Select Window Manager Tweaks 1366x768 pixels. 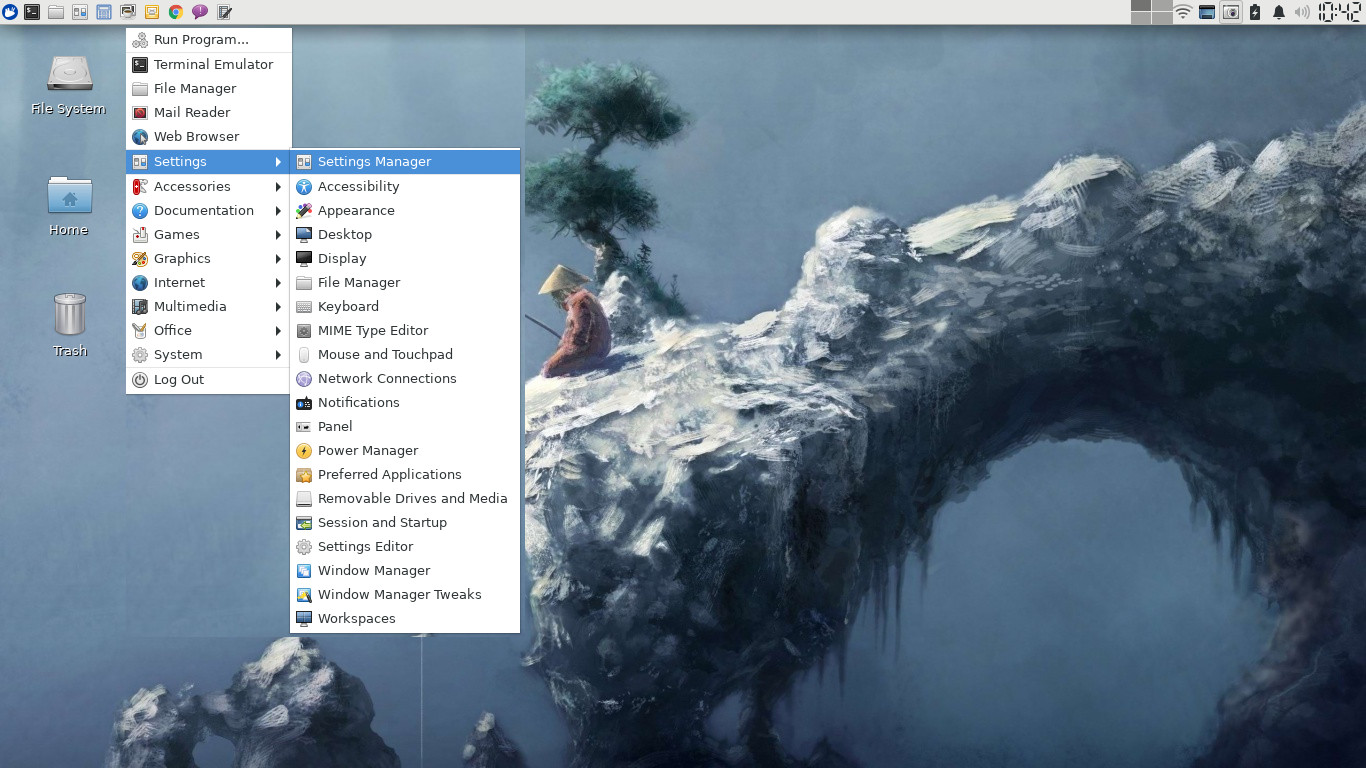(399, 594)
